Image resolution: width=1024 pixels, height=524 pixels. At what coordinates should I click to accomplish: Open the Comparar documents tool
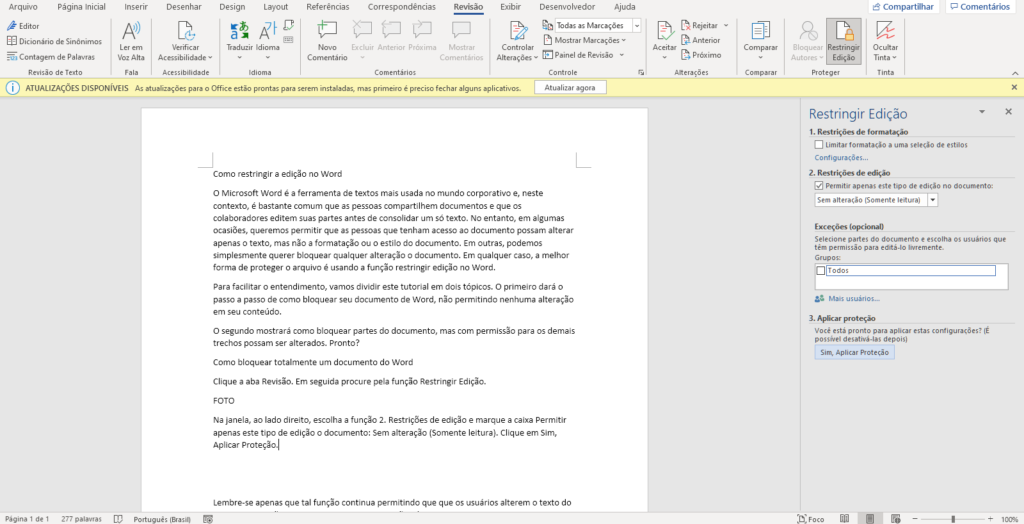[x=760, y=41]
